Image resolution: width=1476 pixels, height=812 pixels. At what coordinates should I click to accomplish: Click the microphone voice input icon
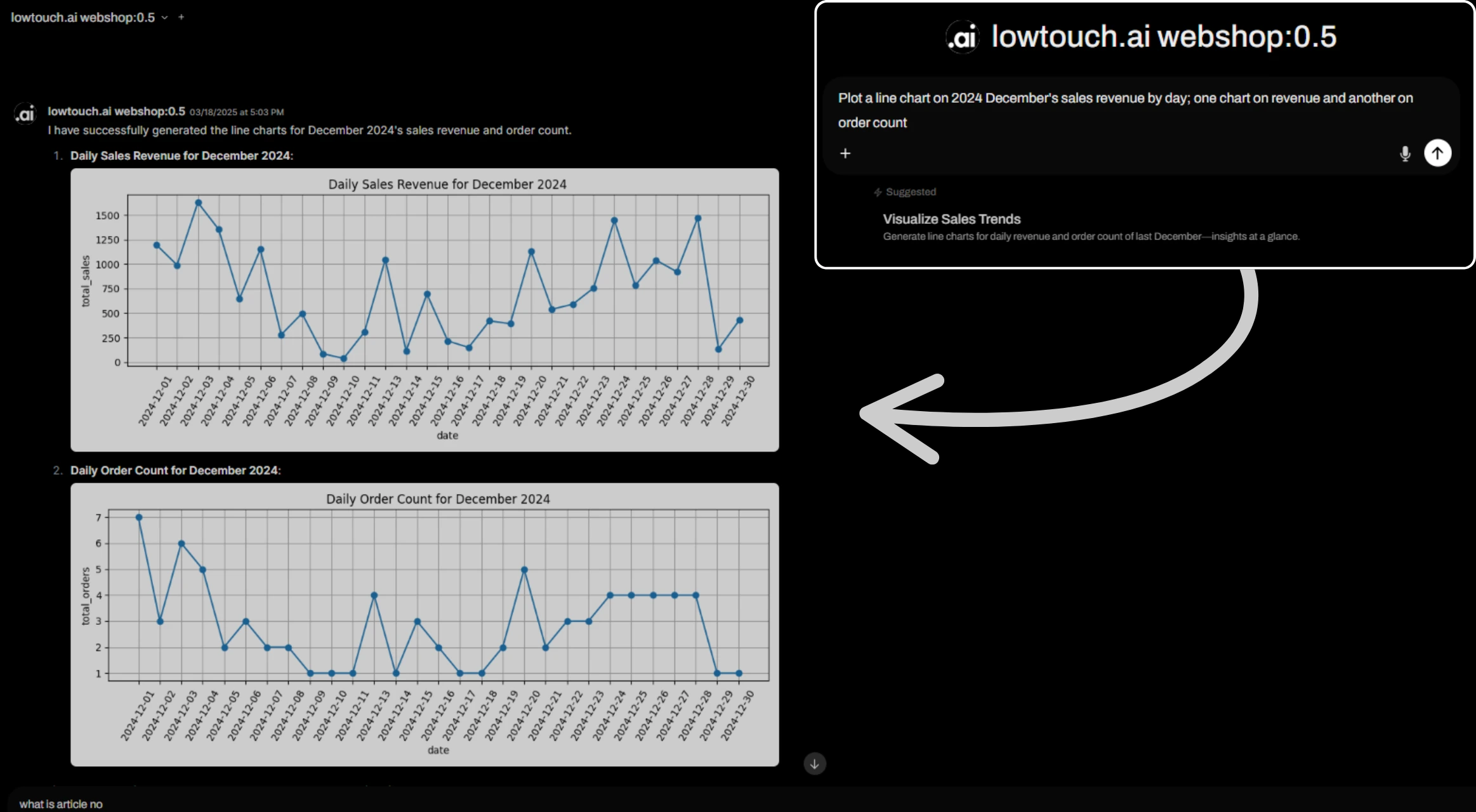[x=1405, y=154]
